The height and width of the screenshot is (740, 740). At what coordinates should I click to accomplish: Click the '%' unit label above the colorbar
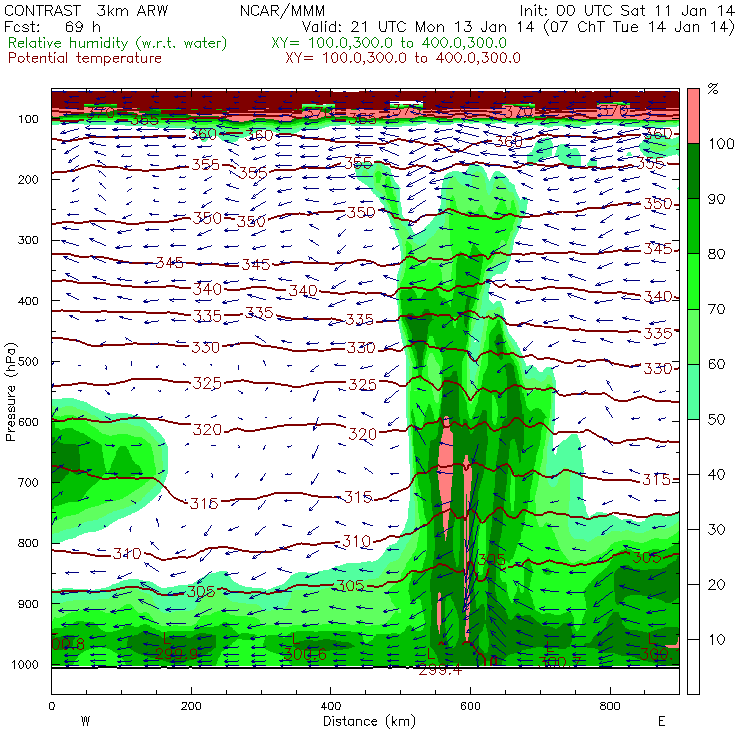click(713, 89)
